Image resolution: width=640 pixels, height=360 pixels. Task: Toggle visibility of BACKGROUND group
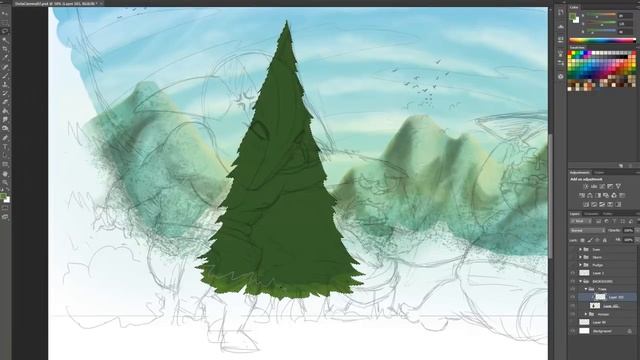click(x=572, y=281)
